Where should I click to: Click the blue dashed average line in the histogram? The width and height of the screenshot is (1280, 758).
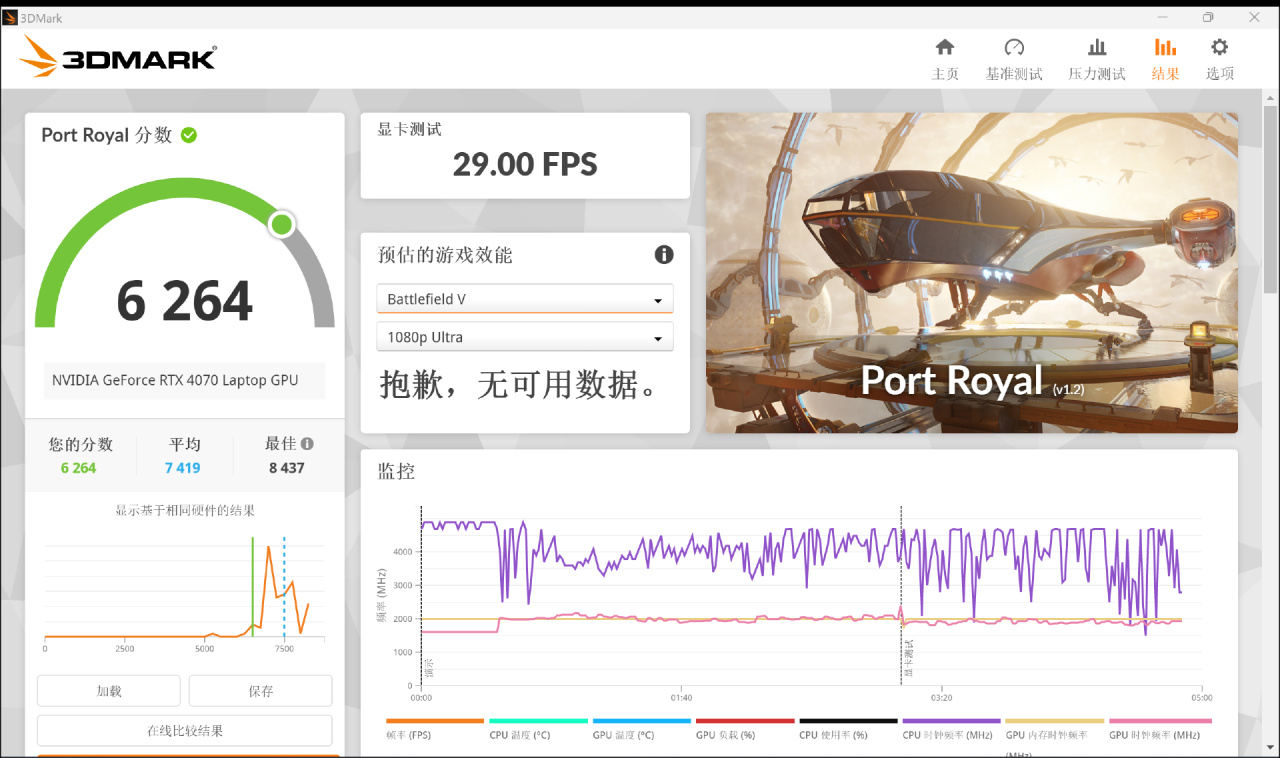point(284,587)
